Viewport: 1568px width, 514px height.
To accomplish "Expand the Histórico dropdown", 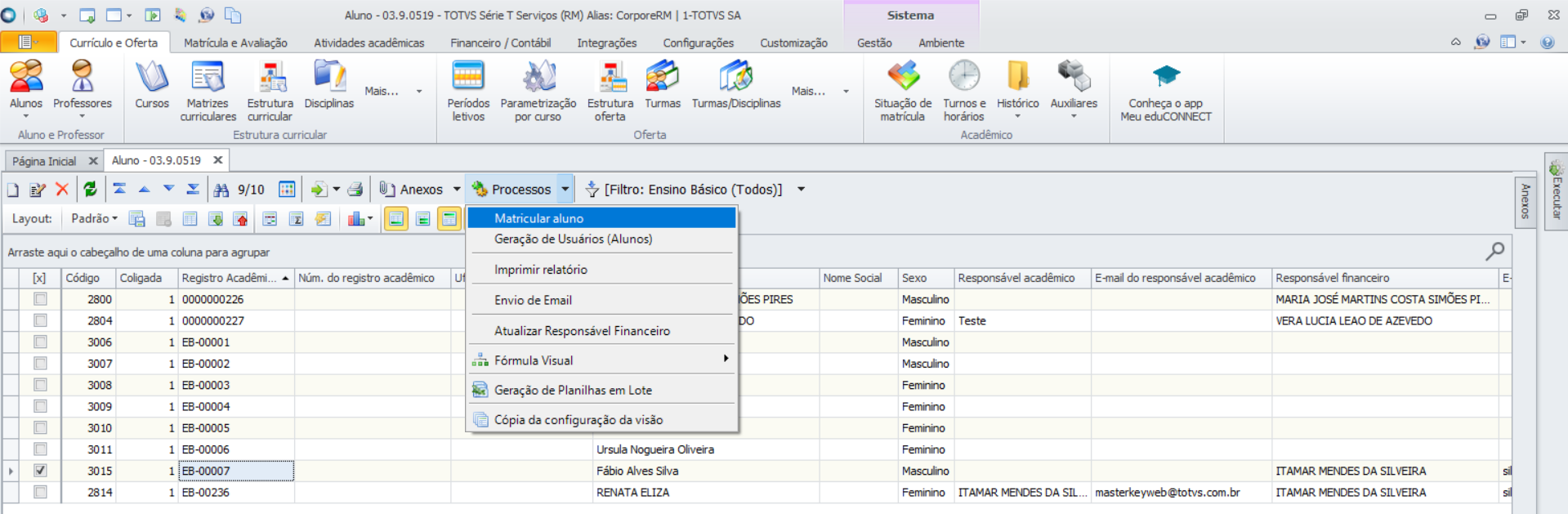I will (x=1017, y=115).
